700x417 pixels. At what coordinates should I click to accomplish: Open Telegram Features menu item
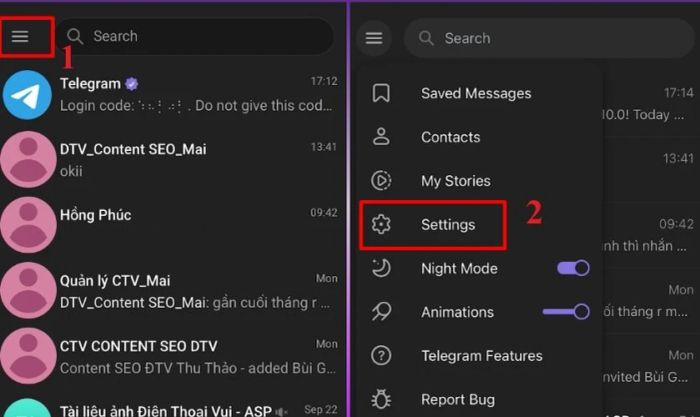coord(480,356)
